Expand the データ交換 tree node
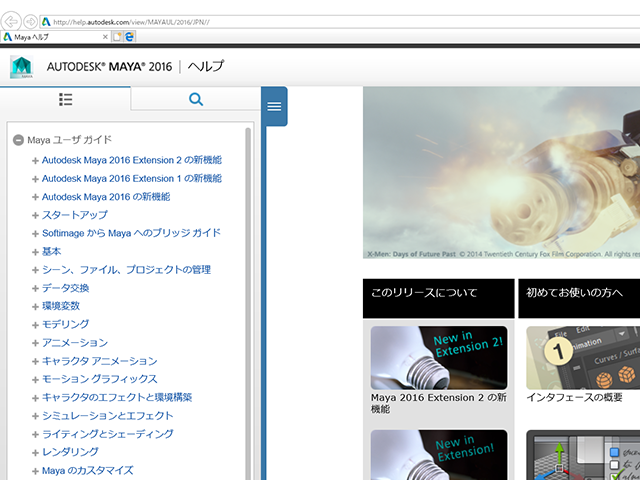Image resolution: width=640 pixels, height=480 pixels. (35, 289)
